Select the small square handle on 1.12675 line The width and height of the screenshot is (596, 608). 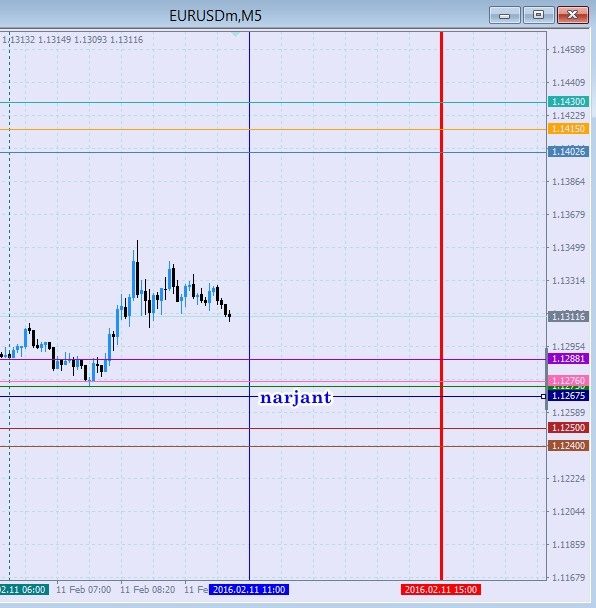click(543, 396)
